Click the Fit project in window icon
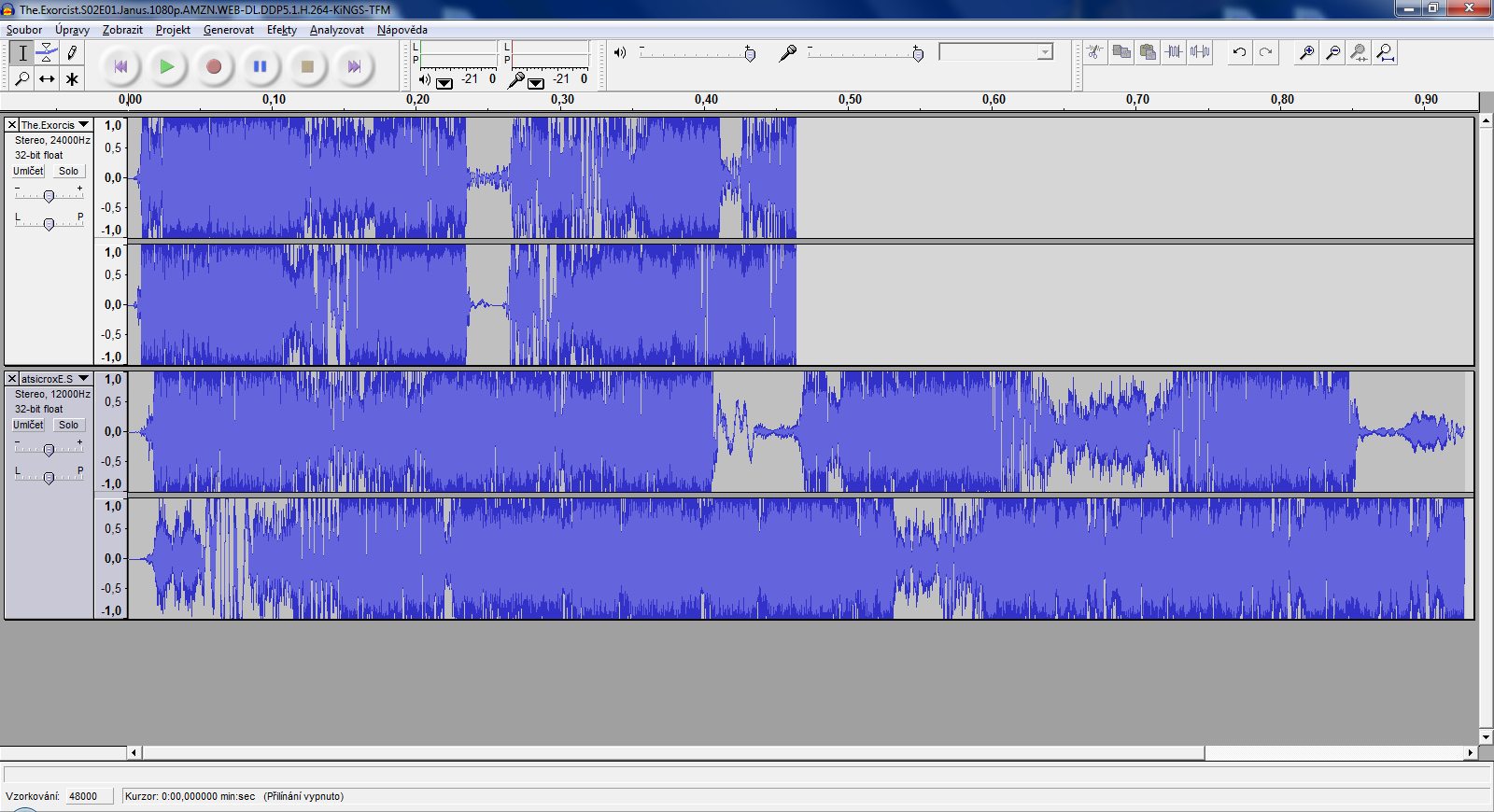The width and height of the screenshot is (1494, 812). pos(1386,52)
